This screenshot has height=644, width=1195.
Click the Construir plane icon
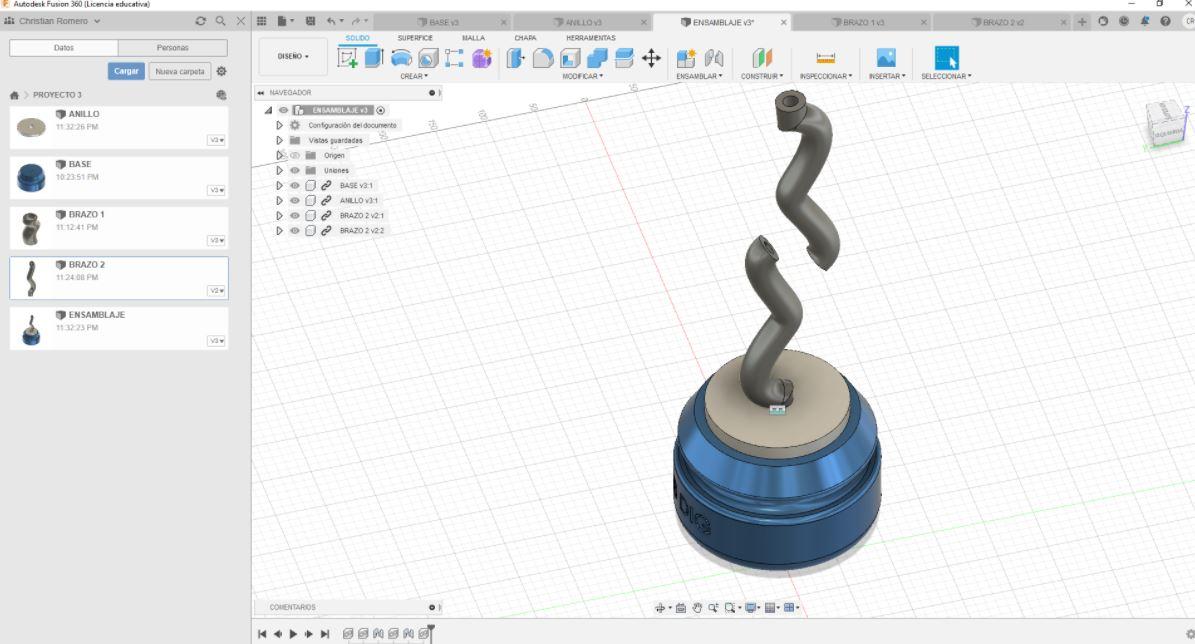pos(762,58)
